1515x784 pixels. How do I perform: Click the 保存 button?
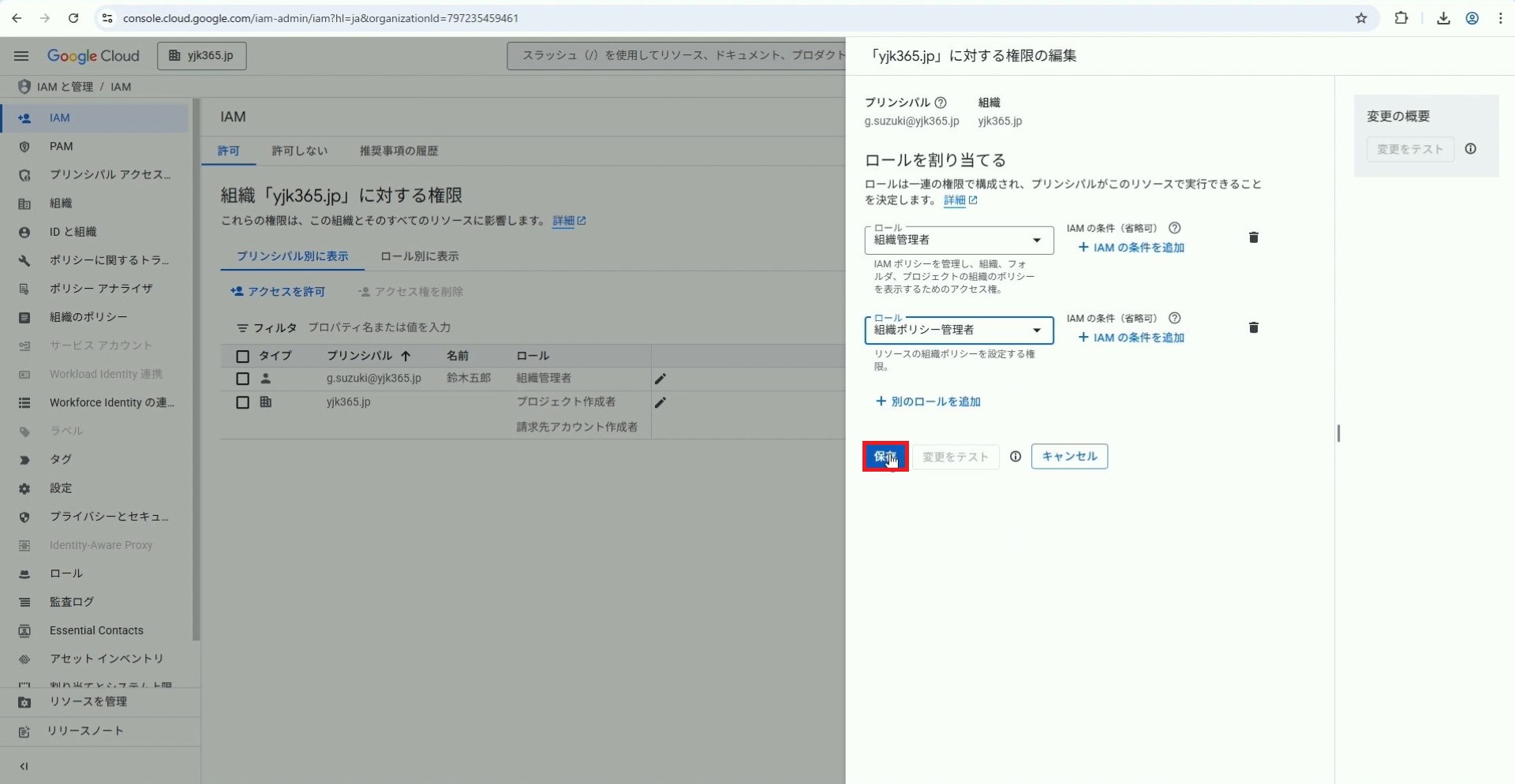885,457
